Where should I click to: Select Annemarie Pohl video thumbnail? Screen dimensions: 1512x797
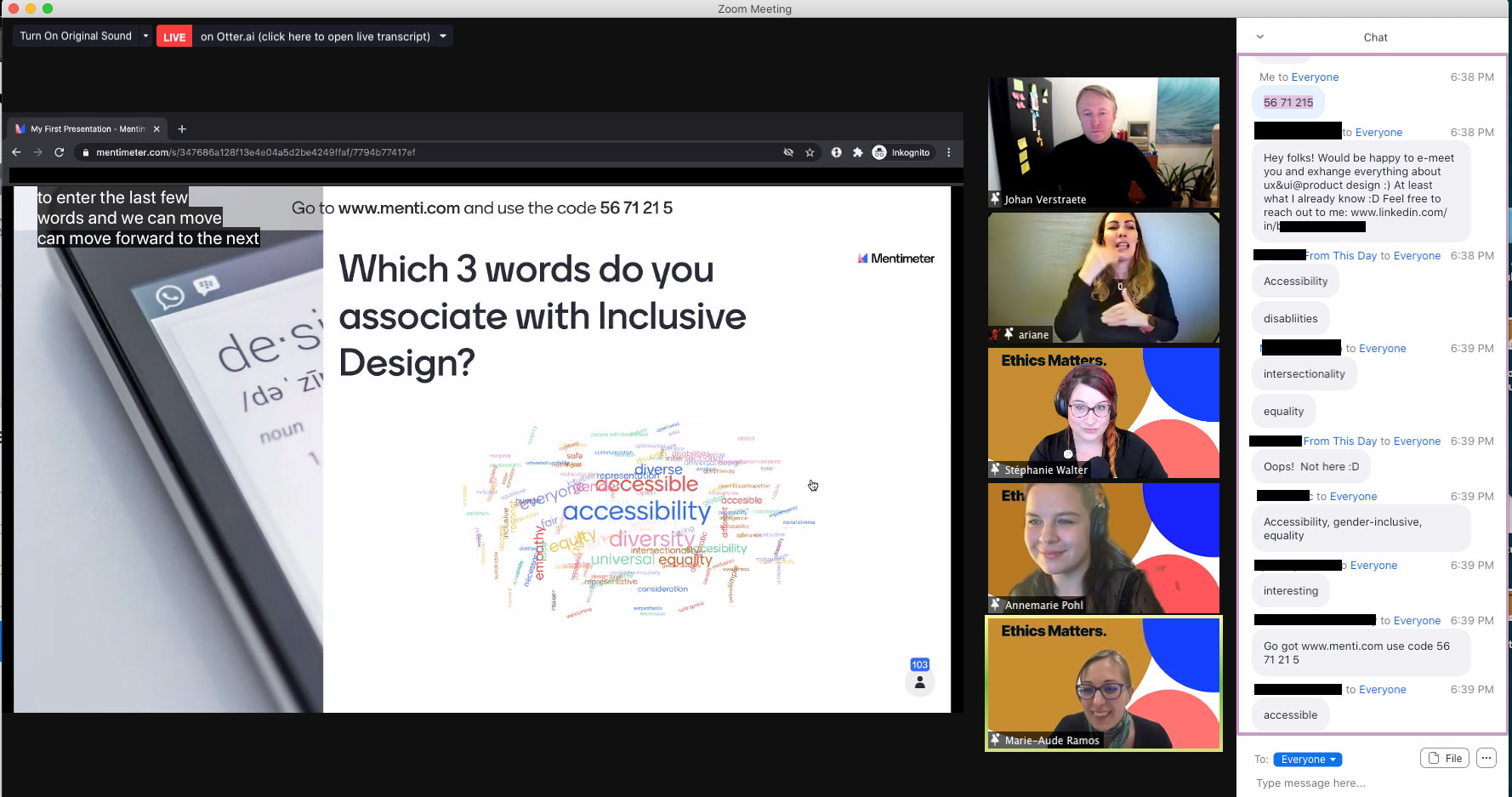tap(1103, 548)
